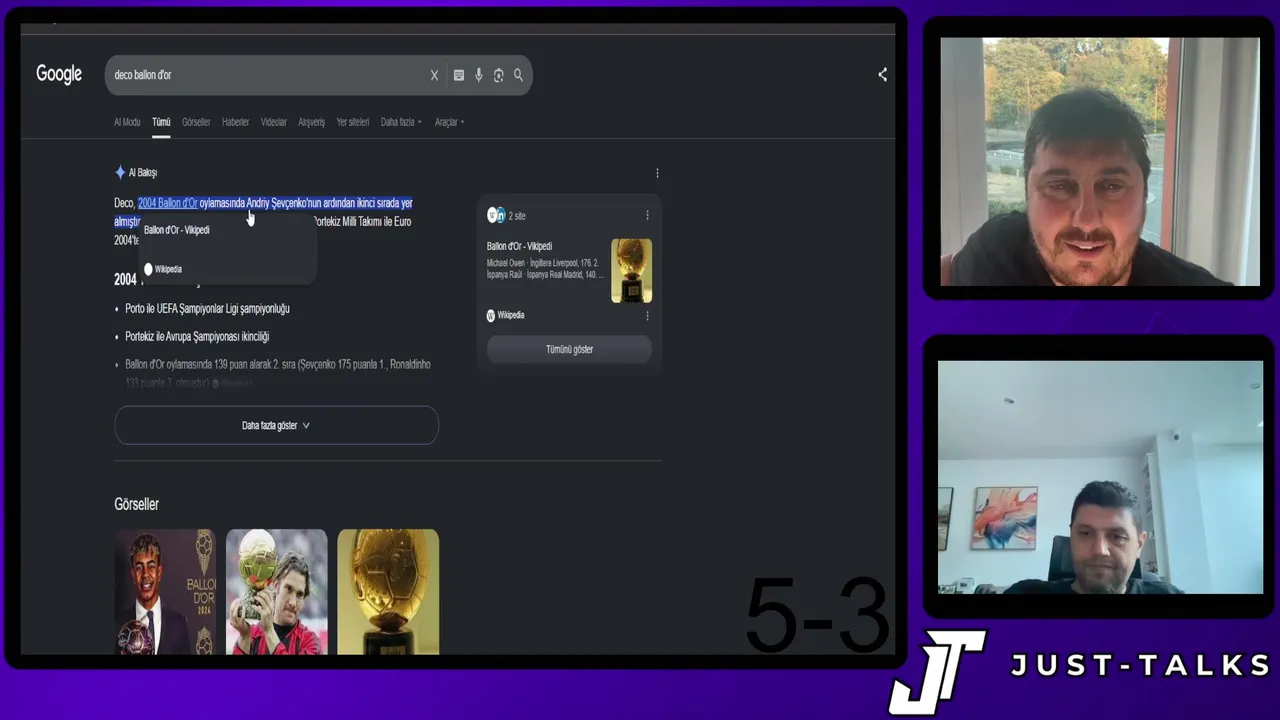Click 'Porto ile UEFA Şampiyonlar Ligi şampiyonluğu' bullet
Viewport: 1280px width, 720px height.
click(207, 309)
